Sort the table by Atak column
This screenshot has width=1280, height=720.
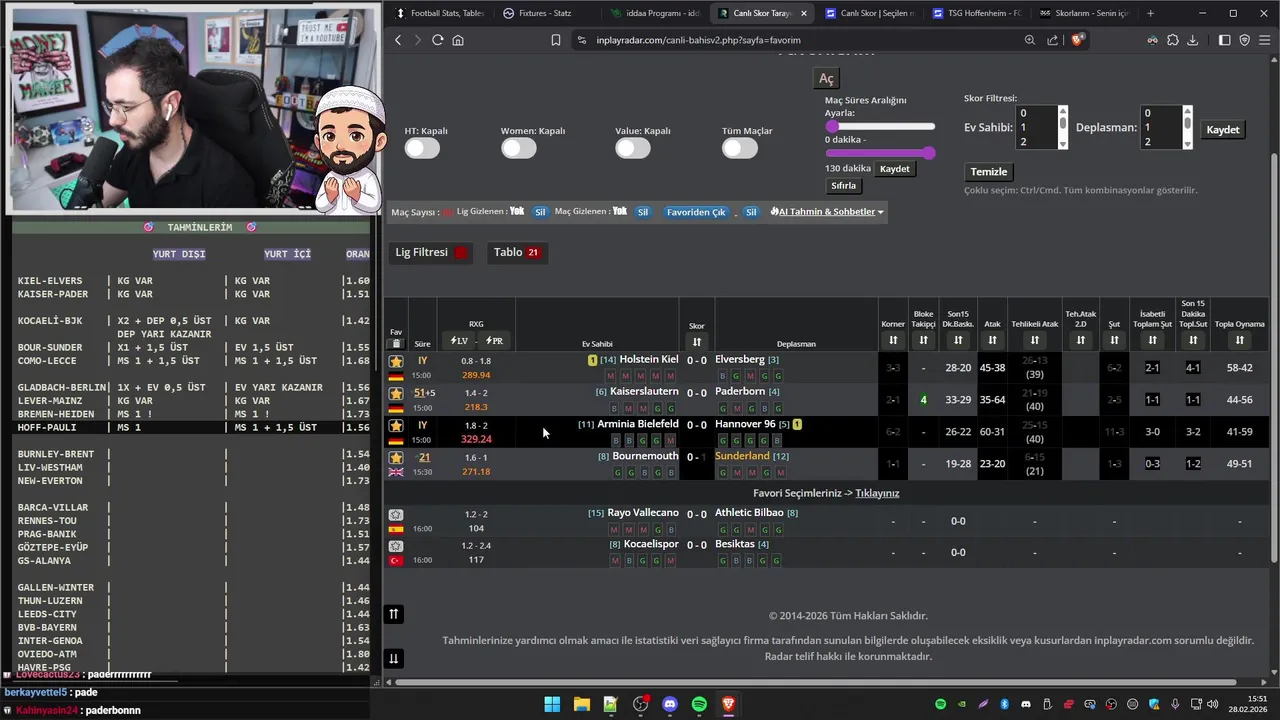(x=992, y=341)
